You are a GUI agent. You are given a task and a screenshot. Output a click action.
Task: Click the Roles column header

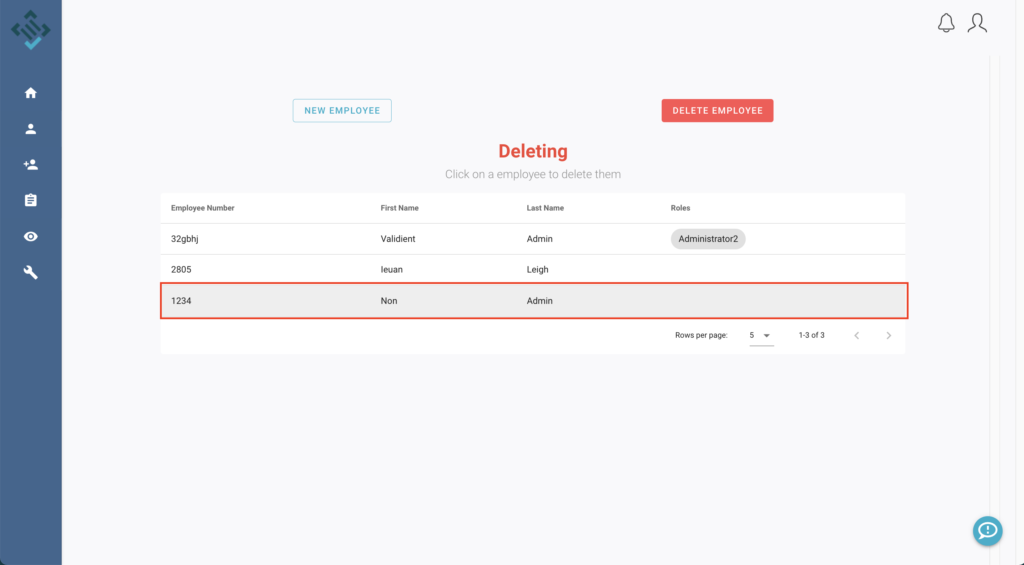click(680, 208)
